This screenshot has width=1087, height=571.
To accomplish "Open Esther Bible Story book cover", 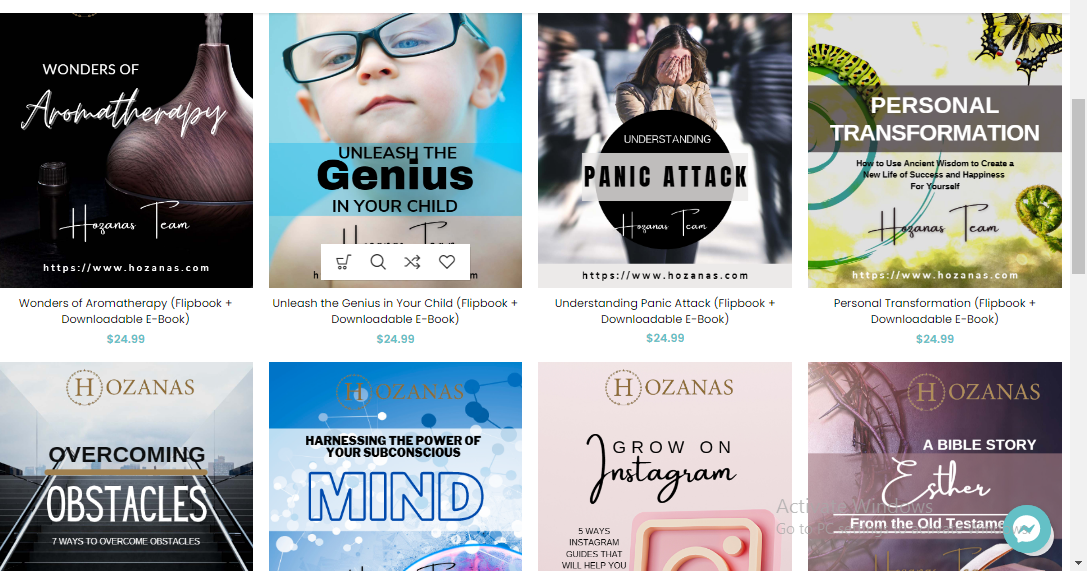I will (x=934, y=466).
